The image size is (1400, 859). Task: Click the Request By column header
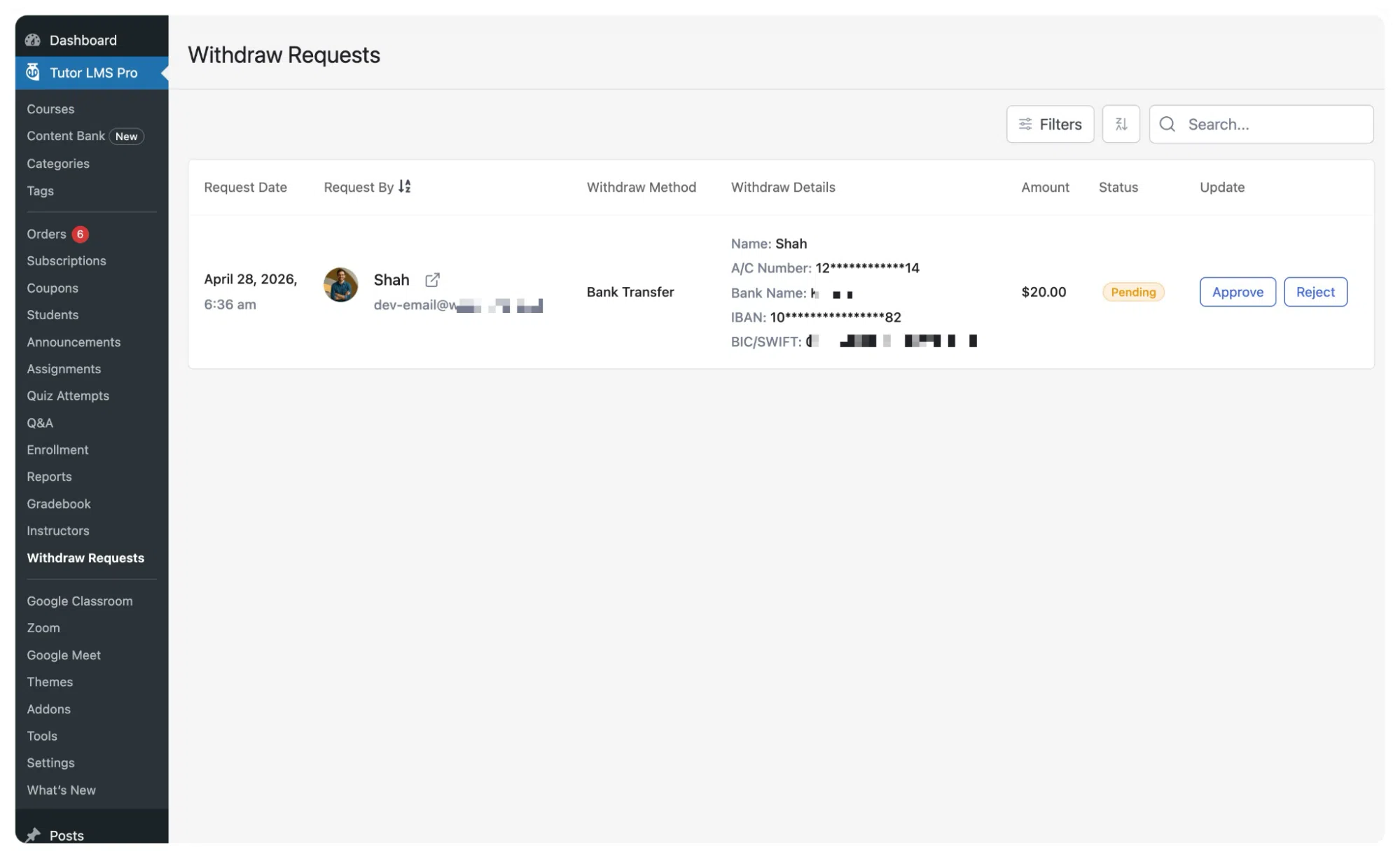[359, 187]
